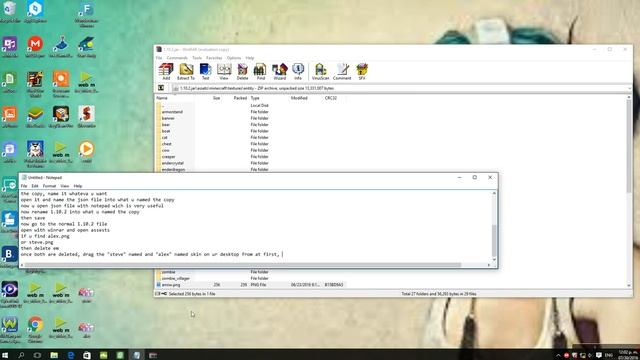Screen dimensions: 640x360
Task: Open the Find tool in WinRAR
Action: (x=260, y=71)
